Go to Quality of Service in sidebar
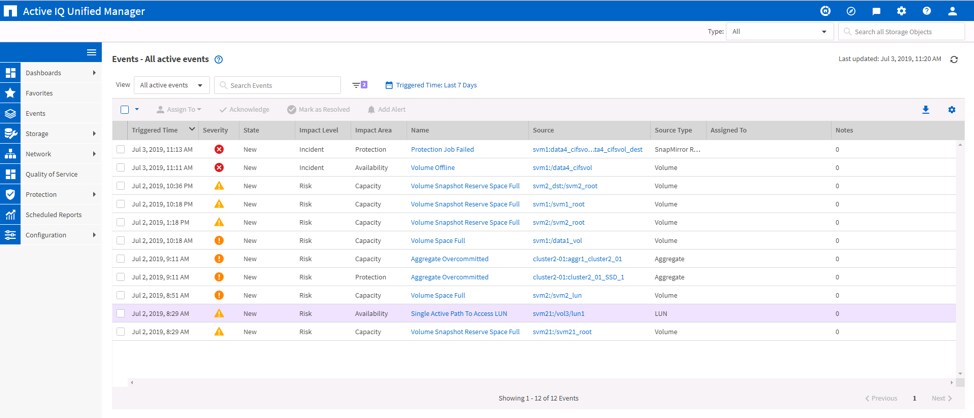 (x=51, y=174)
